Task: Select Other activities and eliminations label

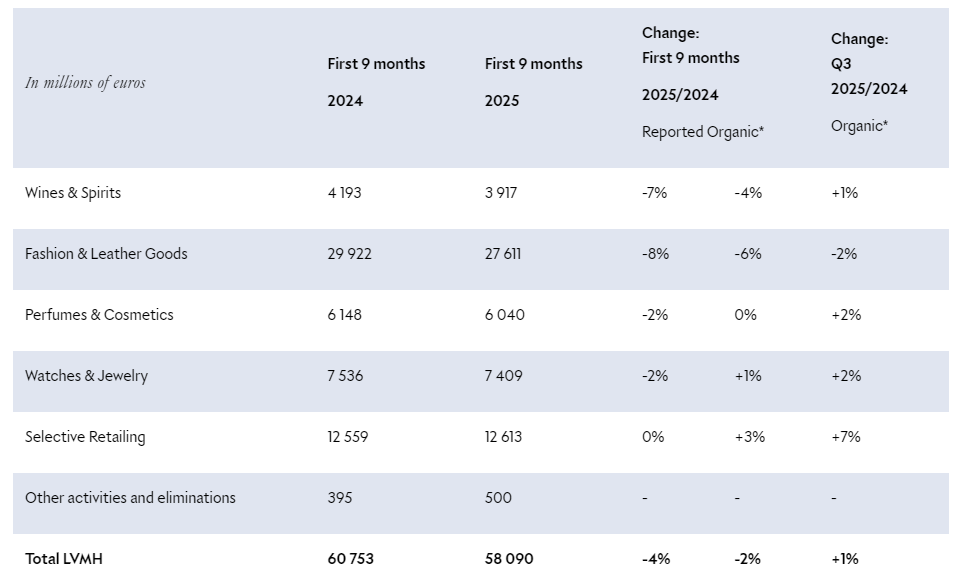Action: click(130, 498)
